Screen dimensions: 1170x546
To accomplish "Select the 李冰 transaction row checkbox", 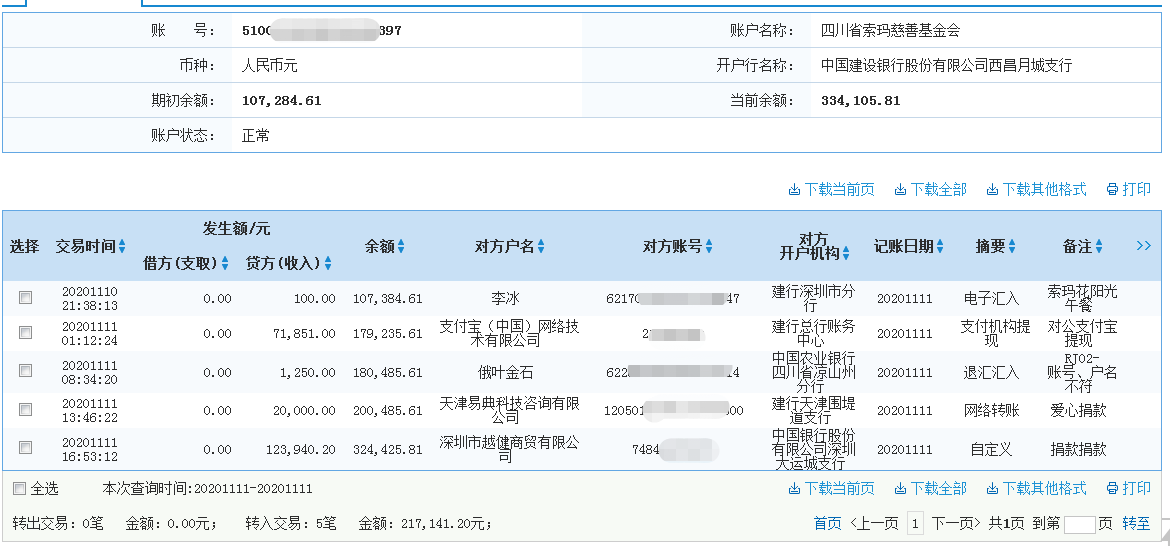I will [x=26, y=298].
